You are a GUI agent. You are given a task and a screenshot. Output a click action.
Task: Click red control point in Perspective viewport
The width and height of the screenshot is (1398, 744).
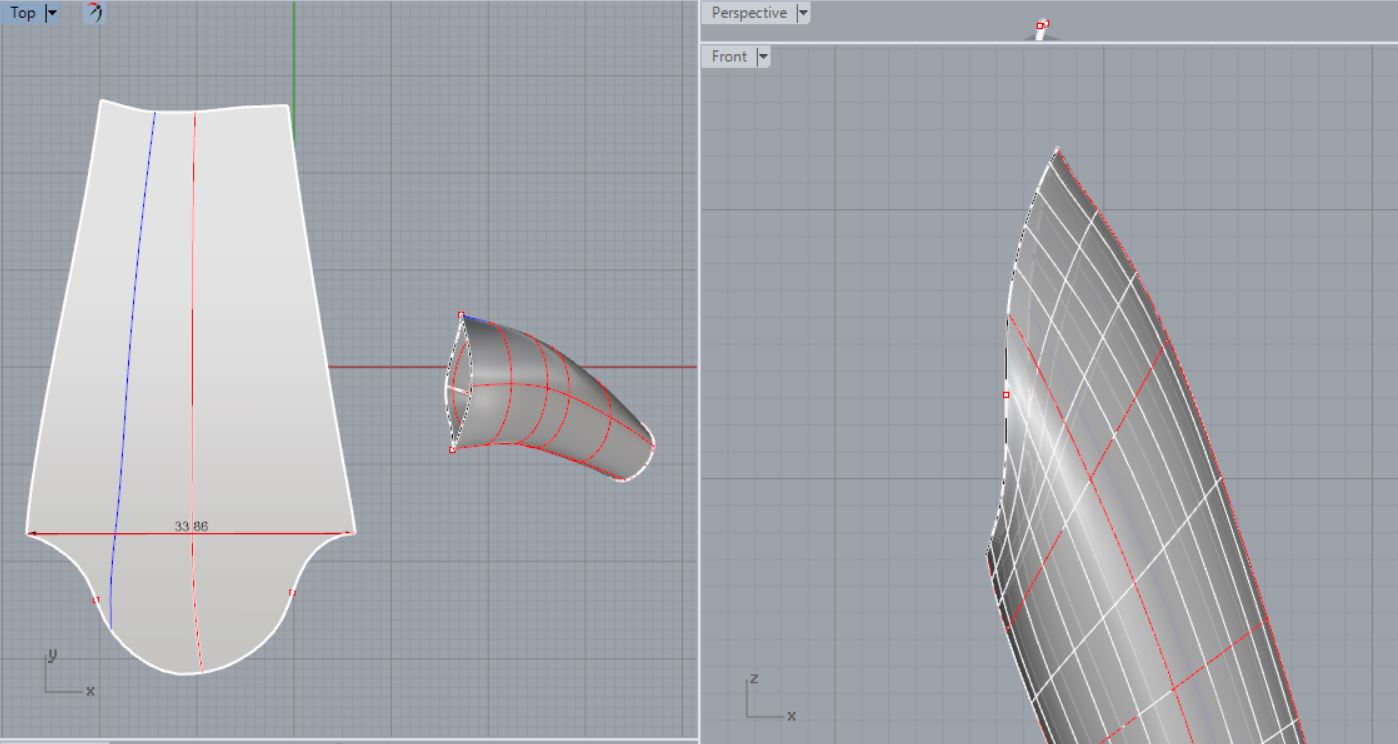point(1040,26)
